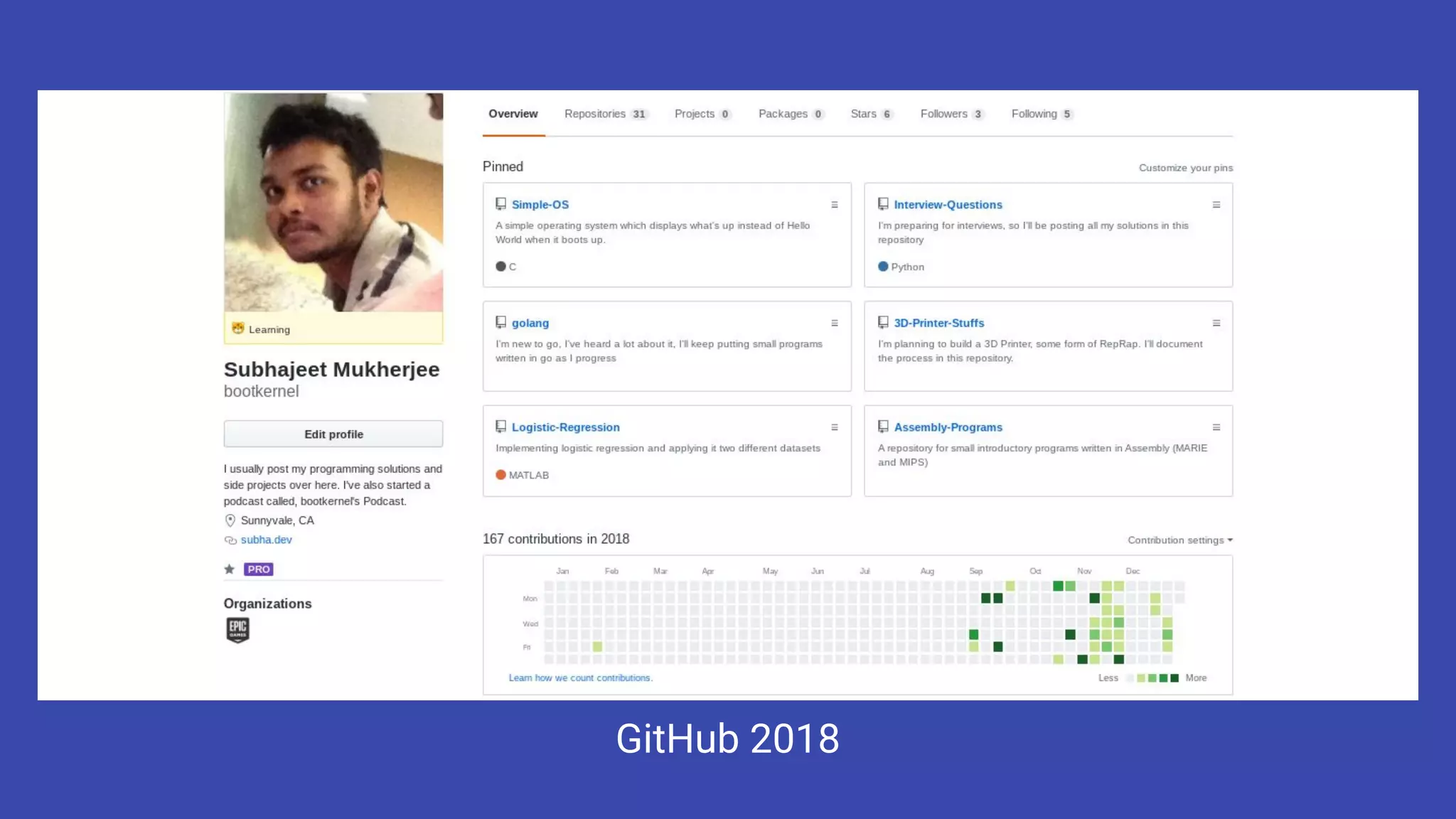Click the repo icon beside Simple-OS
Image resolution: width=1456 pixels, height=819 pixels.
coord(500,204)
